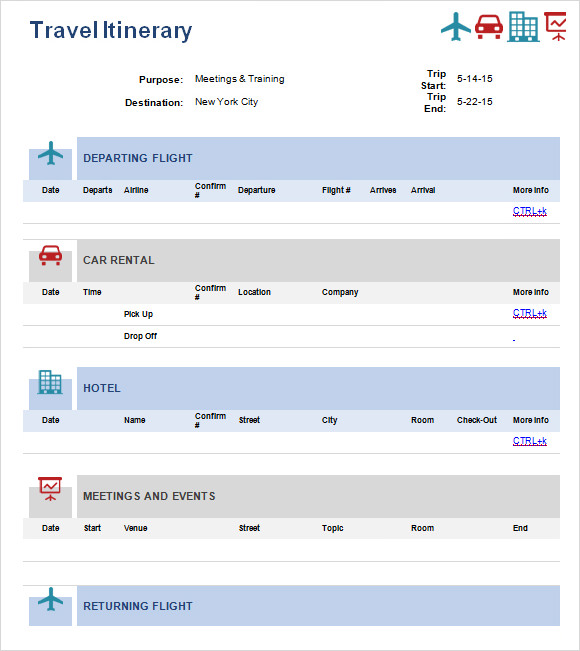Click 'Confirm #' header in Departing Flight
Viewport: 580px width, 651px height.
point(210,190)
